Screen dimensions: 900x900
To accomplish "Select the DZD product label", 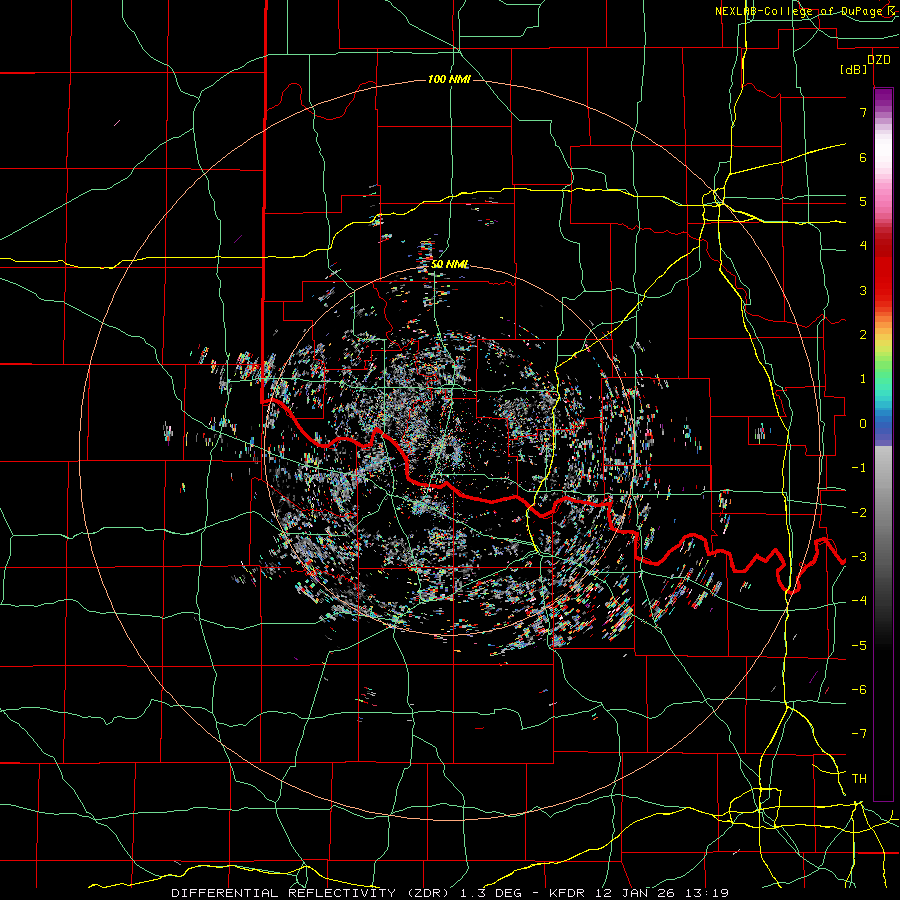I will pyautogui.click(x=878, y=60).
